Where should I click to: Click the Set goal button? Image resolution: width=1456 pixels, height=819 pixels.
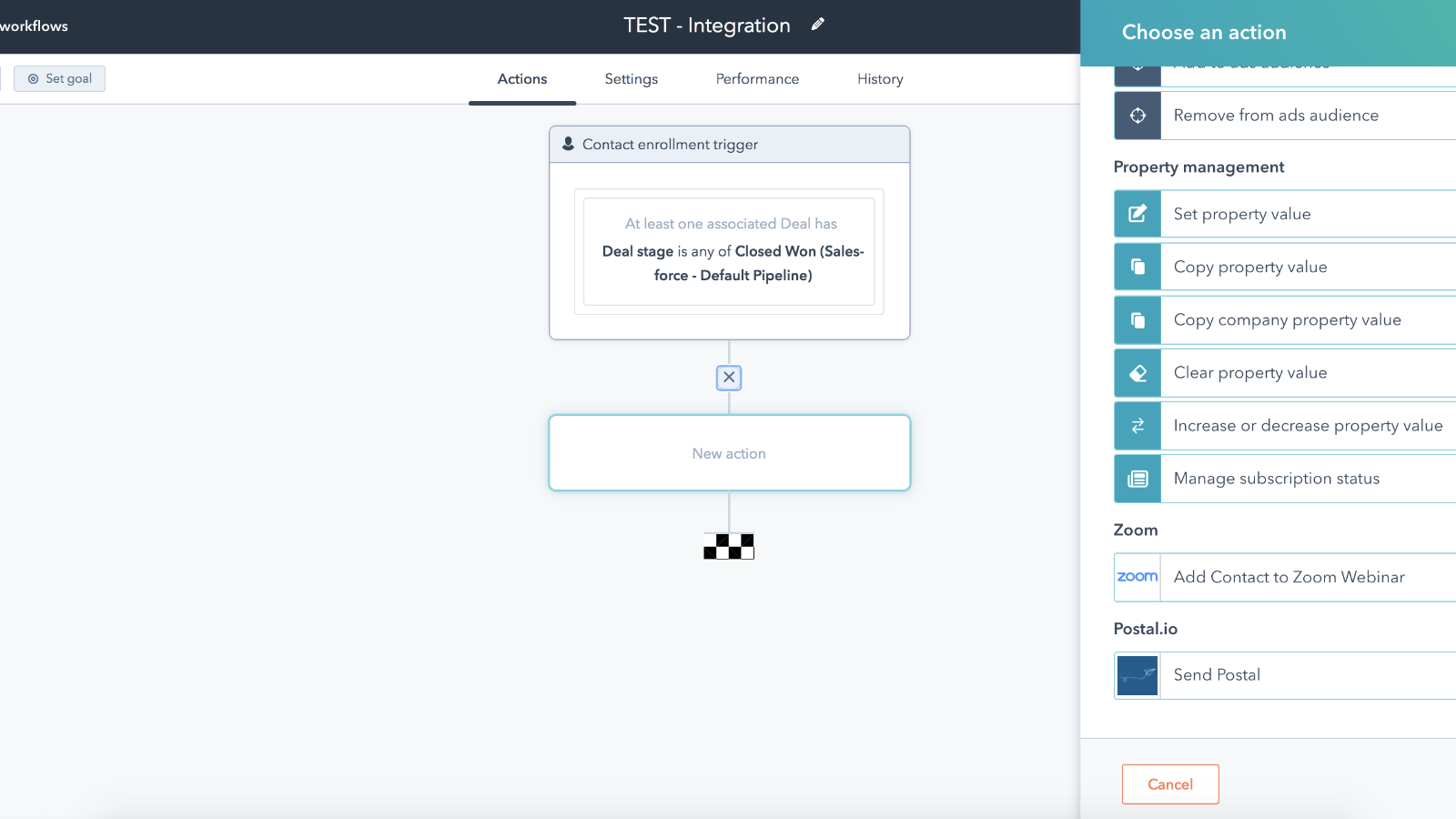point(59,78)
